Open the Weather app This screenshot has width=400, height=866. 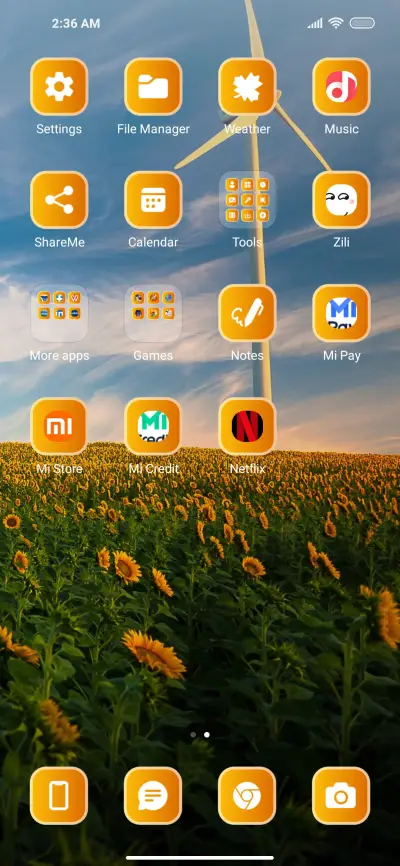tap(247, 87)
